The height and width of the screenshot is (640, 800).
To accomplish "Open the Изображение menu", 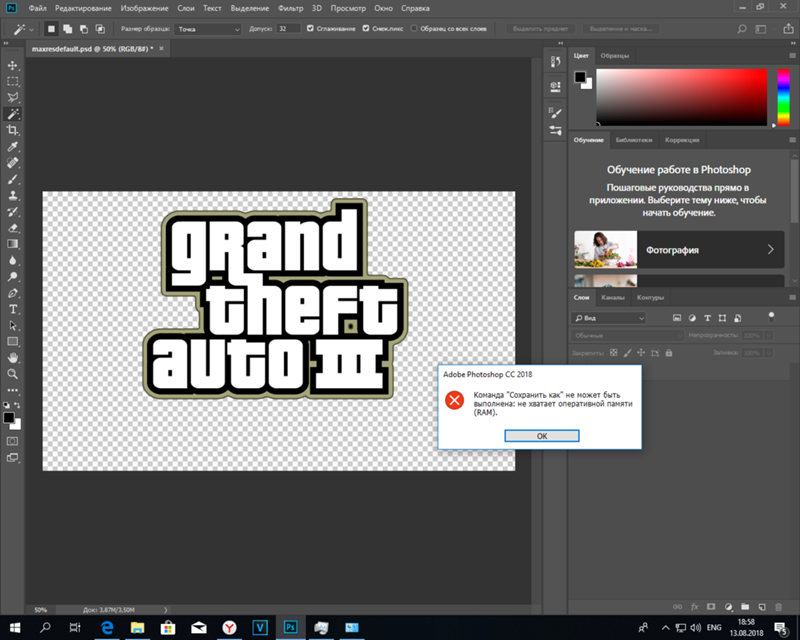I will point(144,8).
